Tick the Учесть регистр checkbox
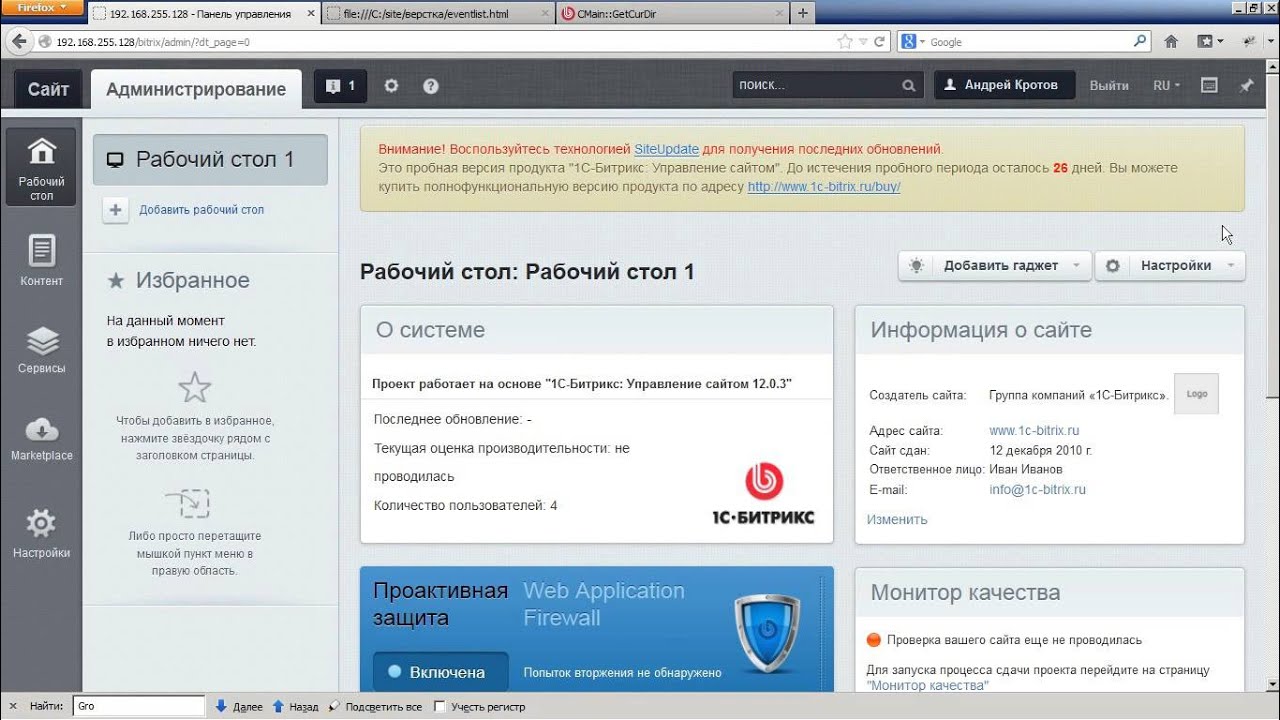 click(439, 706)
